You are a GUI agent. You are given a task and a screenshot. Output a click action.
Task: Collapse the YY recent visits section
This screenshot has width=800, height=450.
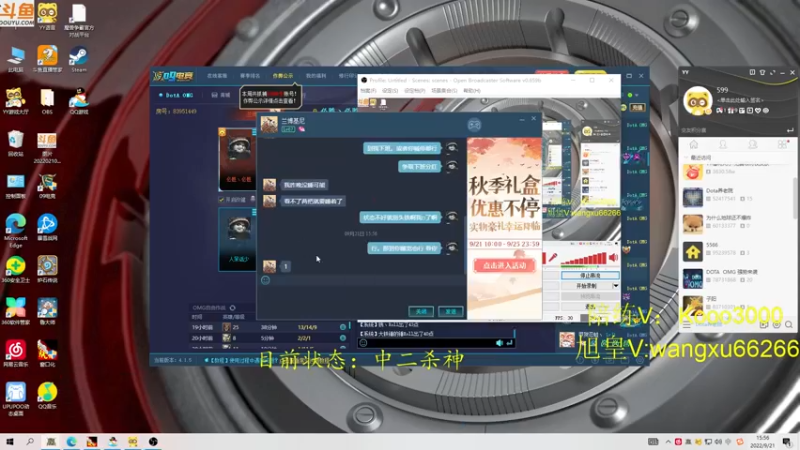(x=686, y=158)
